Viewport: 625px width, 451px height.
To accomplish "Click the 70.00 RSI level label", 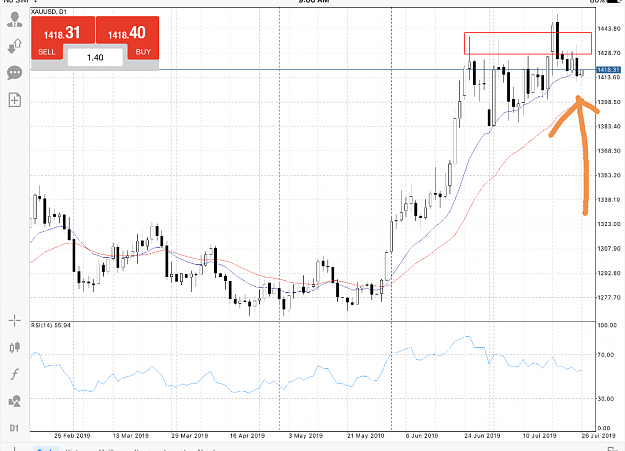I will 606,354.
